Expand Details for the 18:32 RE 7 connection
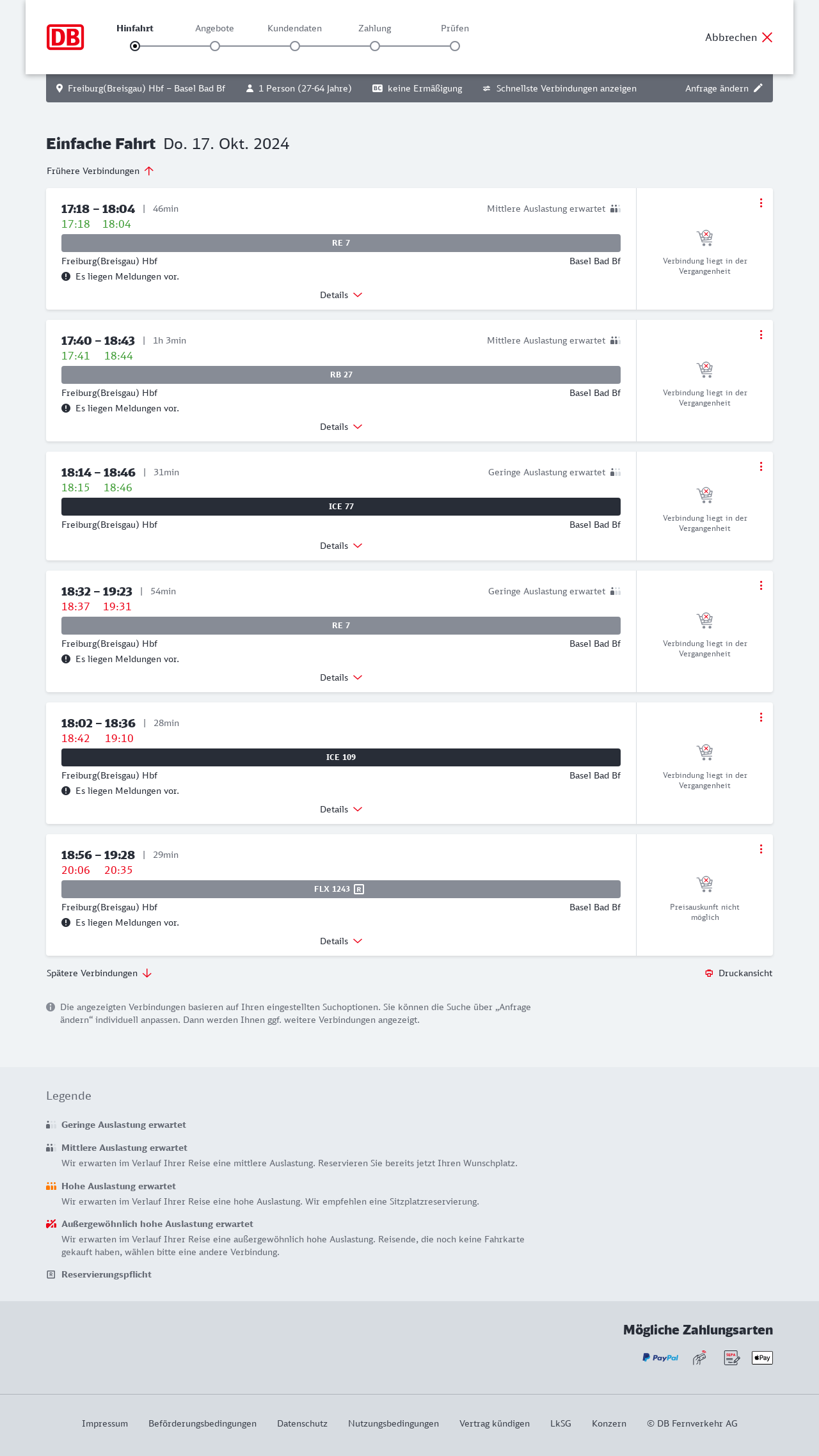Image resolution: width=819 pixels, height=1456 pixels. click(x=341, y=677)
